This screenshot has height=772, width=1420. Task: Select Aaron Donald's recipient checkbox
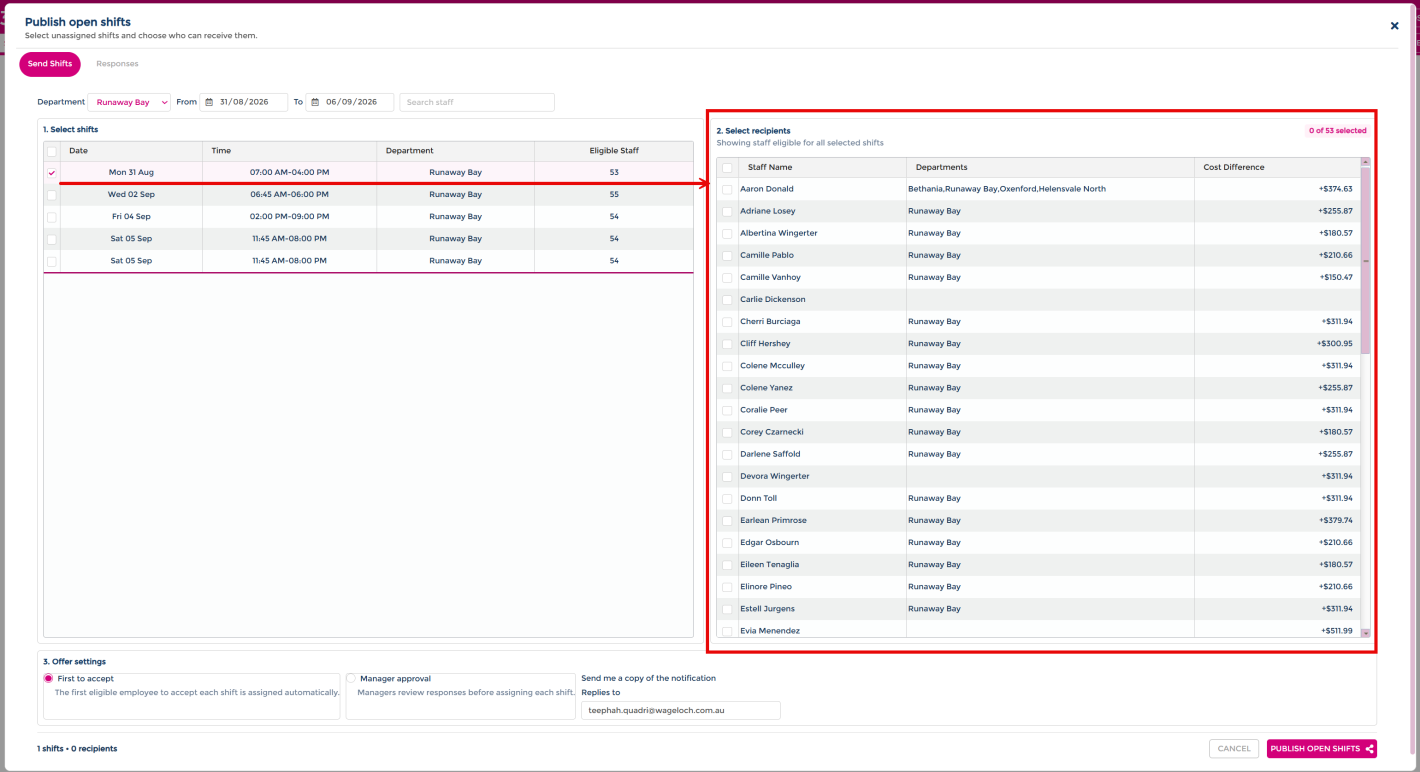[x=727, y=189]
